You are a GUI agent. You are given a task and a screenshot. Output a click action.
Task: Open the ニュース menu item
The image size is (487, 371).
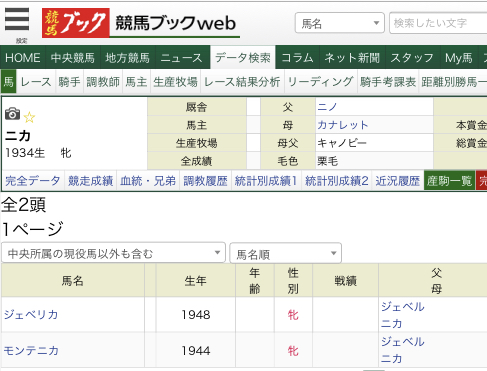(x=182, y=58)
